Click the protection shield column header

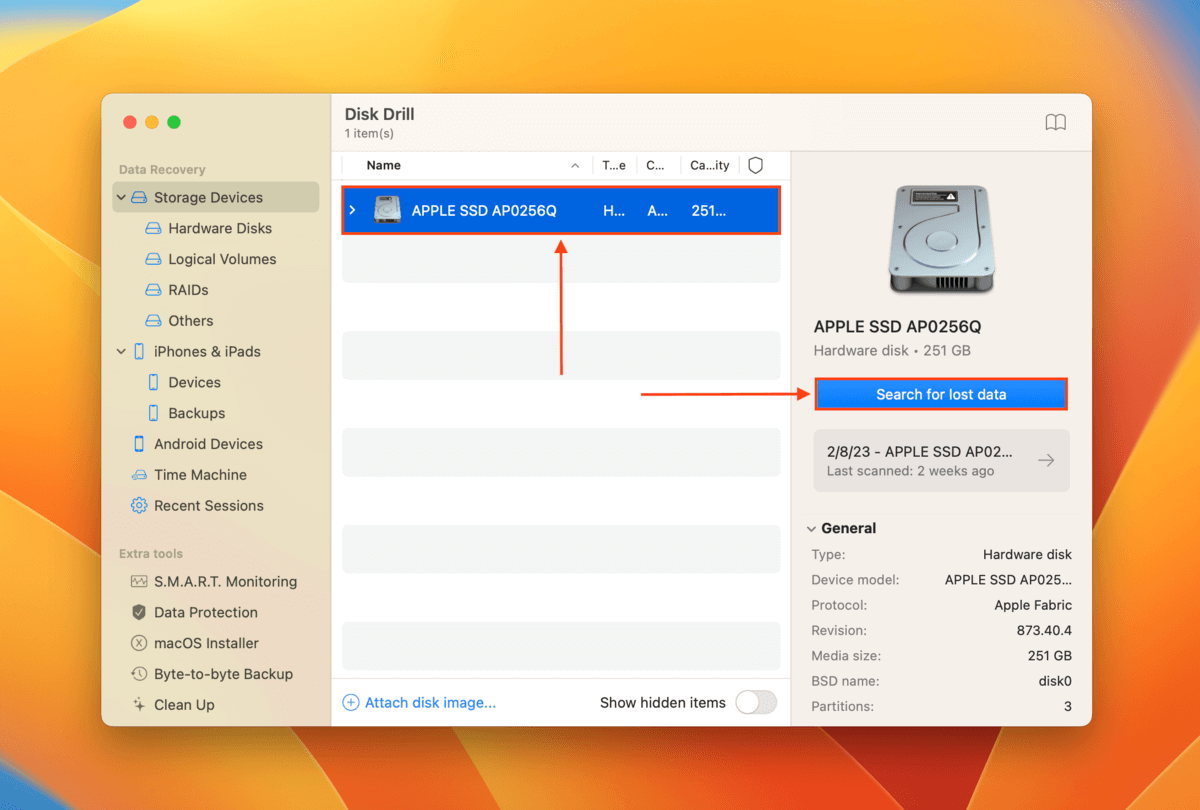756,165
